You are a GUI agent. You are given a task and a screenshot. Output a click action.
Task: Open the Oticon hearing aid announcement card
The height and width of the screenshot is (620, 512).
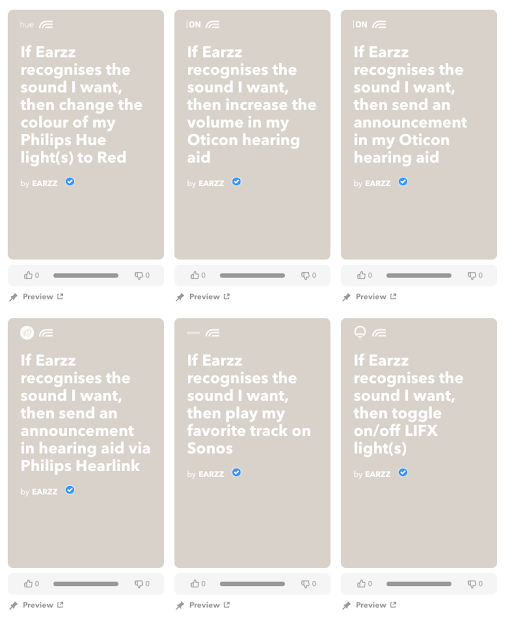tap(419, 134)
